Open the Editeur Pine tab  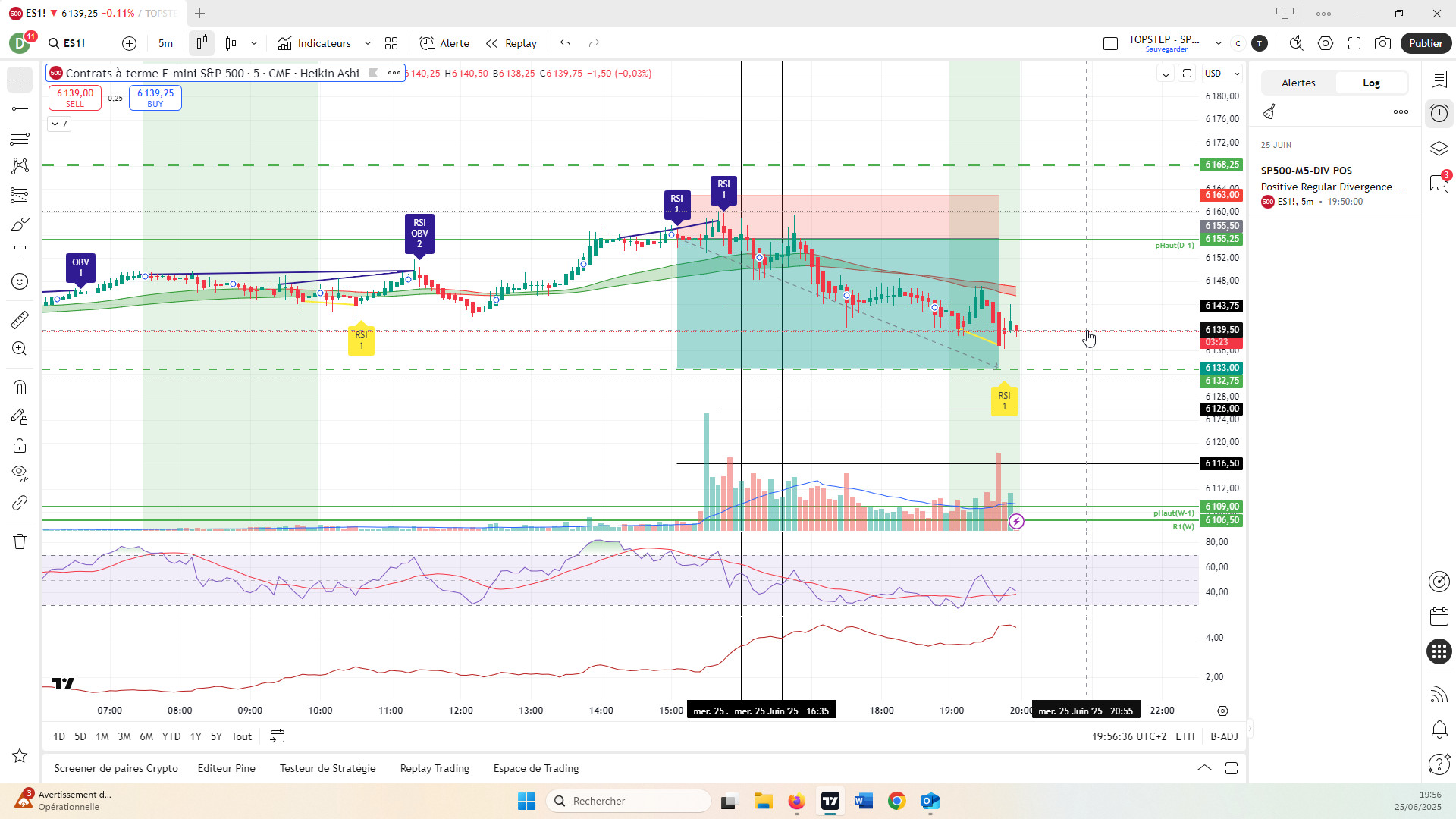point(226,768)
